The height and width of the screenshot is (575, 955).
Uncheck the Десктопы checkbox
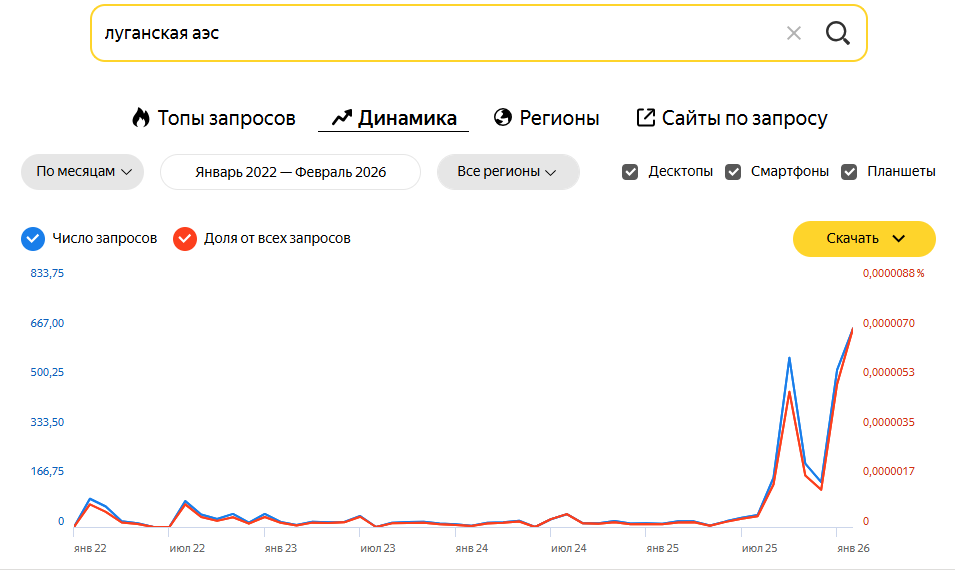630,171
